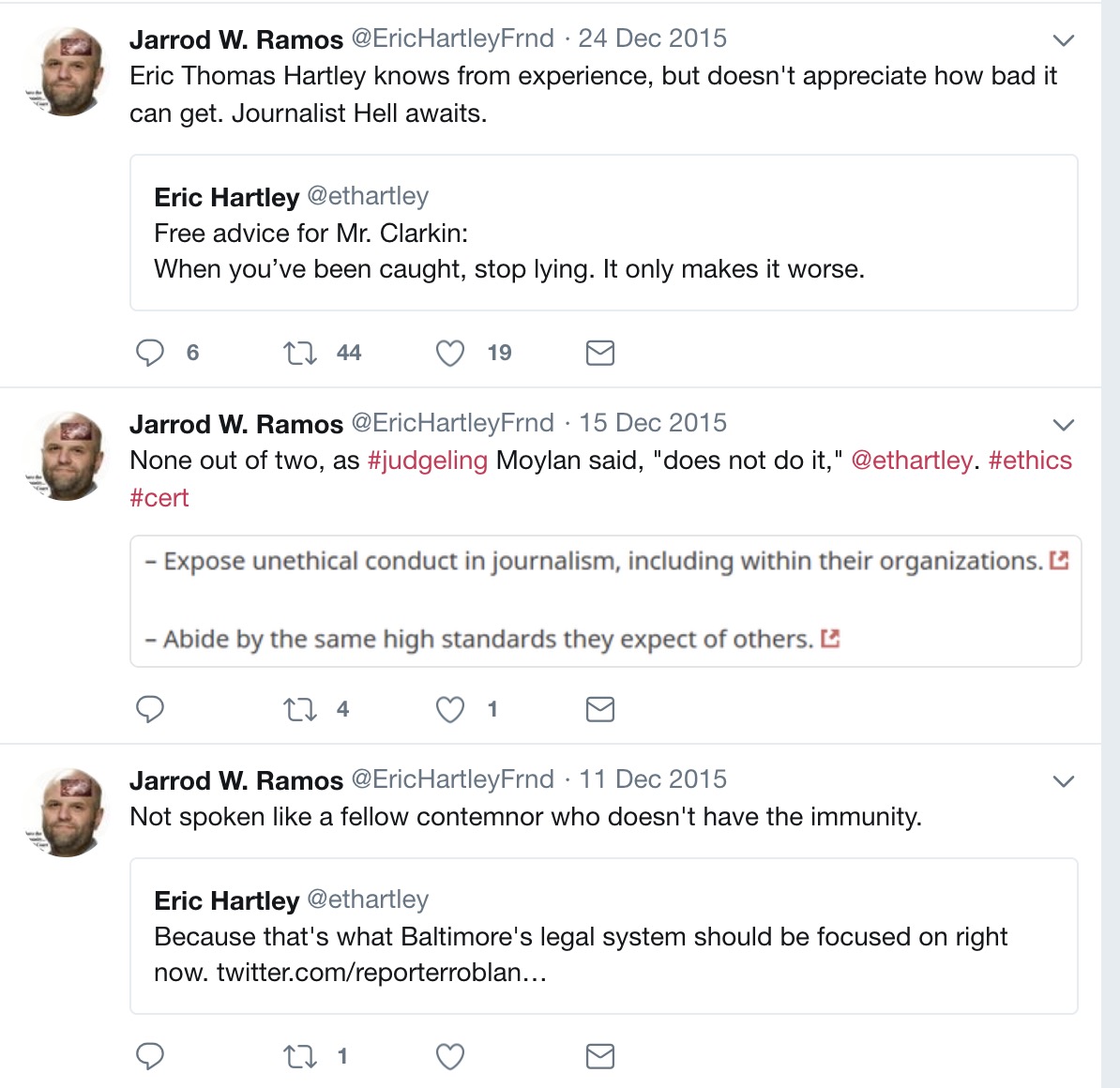The height and width of the screenshot is (1088, 1120).
Task: Like the 11 Dec 2015 tweet
Action: [450, 1057]
